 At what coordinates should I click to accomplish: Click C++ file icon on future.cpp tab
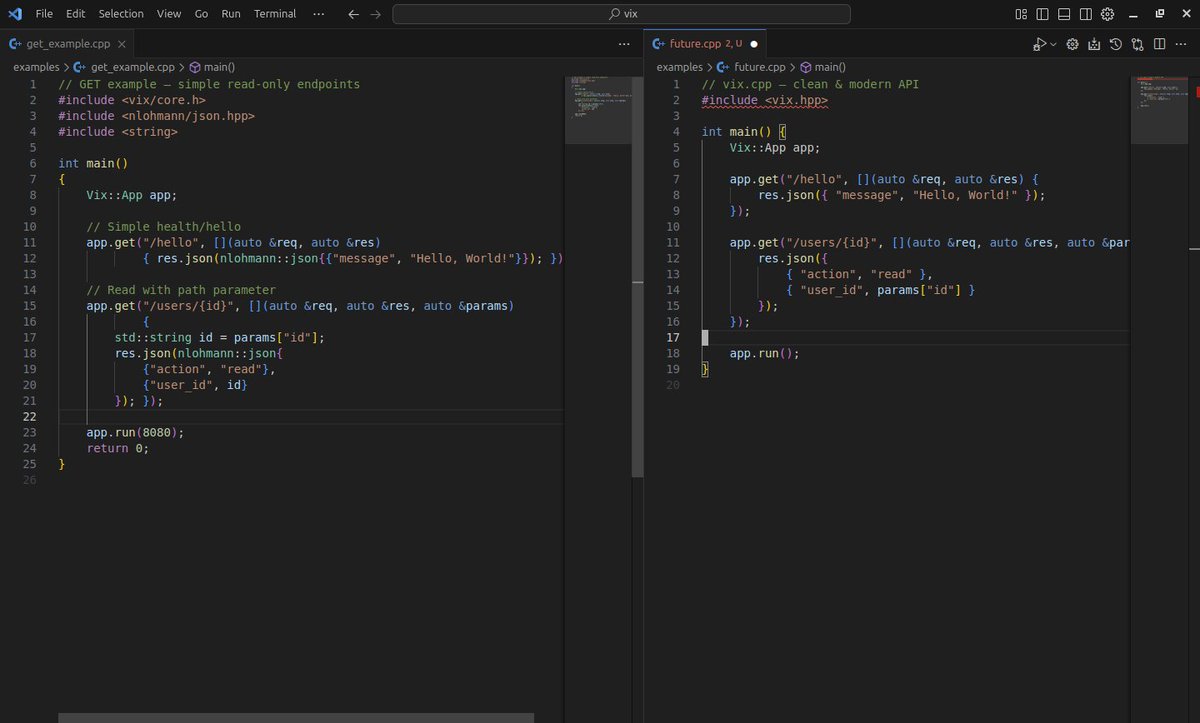659,44
